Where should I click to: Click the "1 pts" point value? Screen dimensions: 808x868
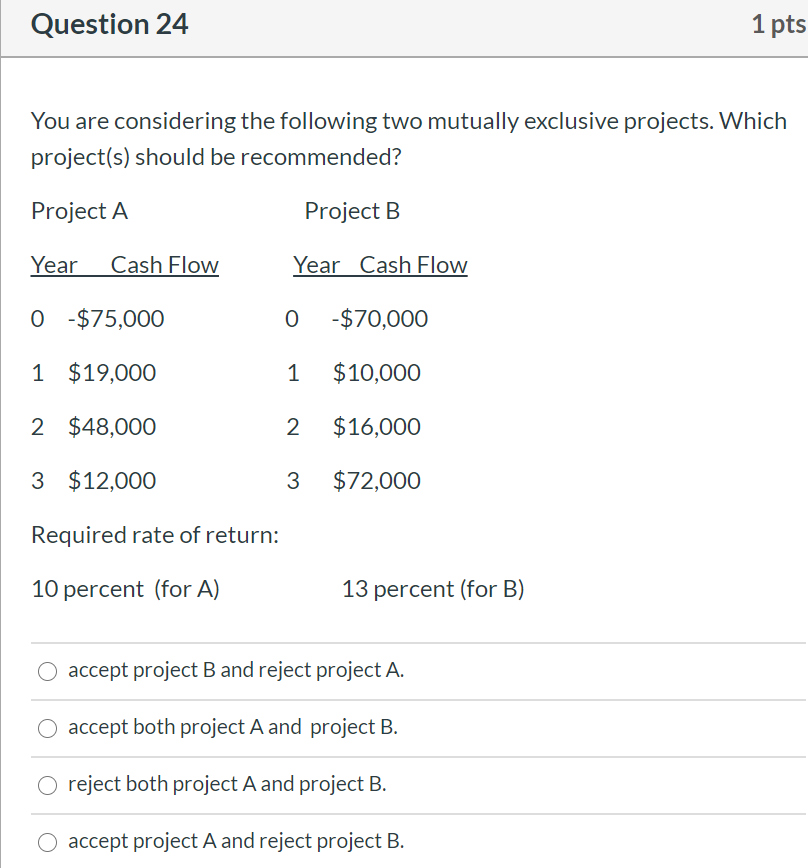[x=778, y=25]
